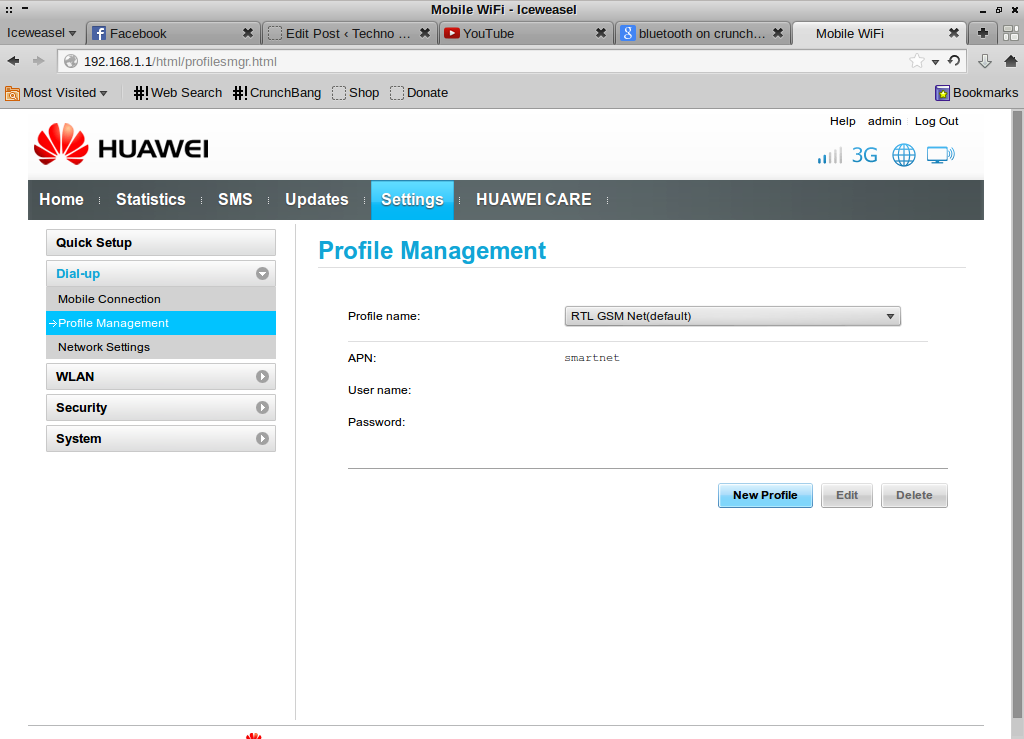Click the URL address field

click(x=480, y=61)
